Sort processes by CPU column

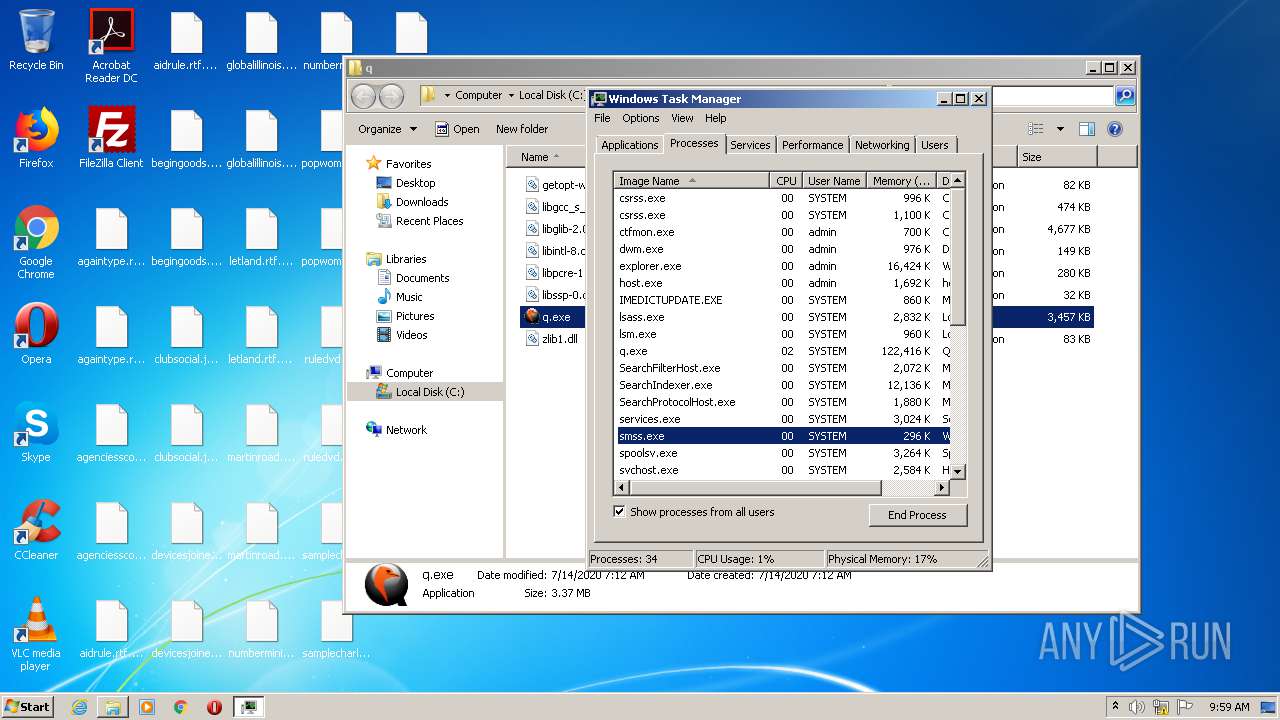[x=786, y=181]
